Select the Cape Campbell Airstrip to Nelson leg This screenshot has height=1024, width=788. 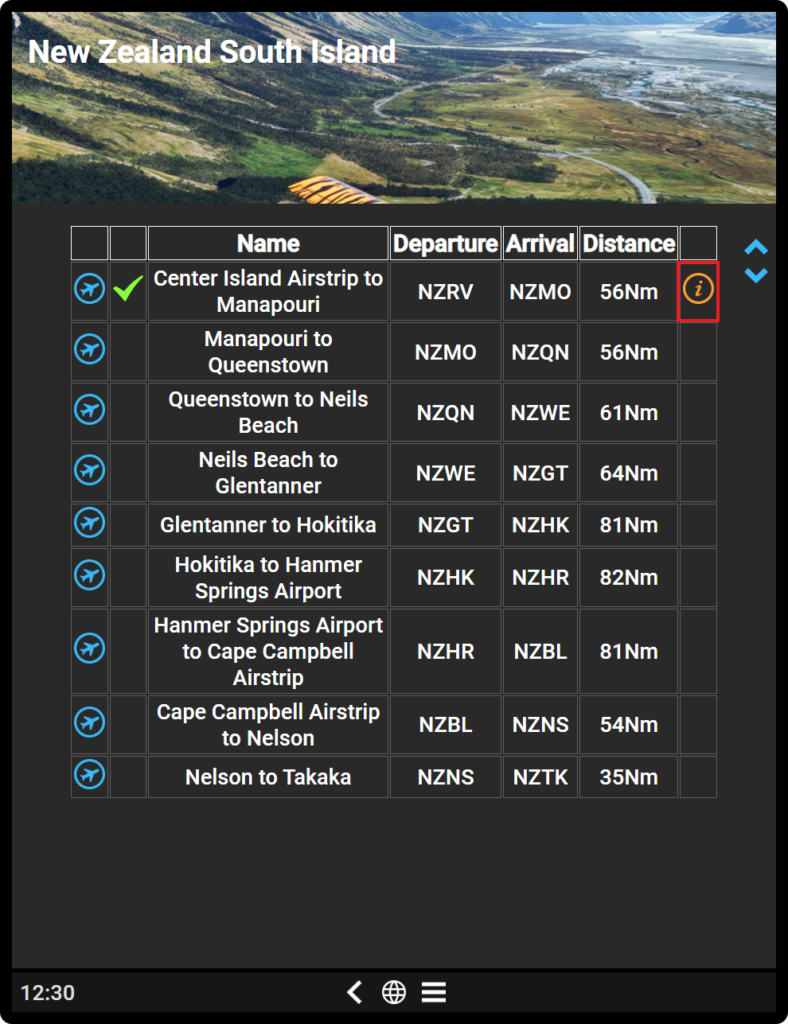(394, 724)
